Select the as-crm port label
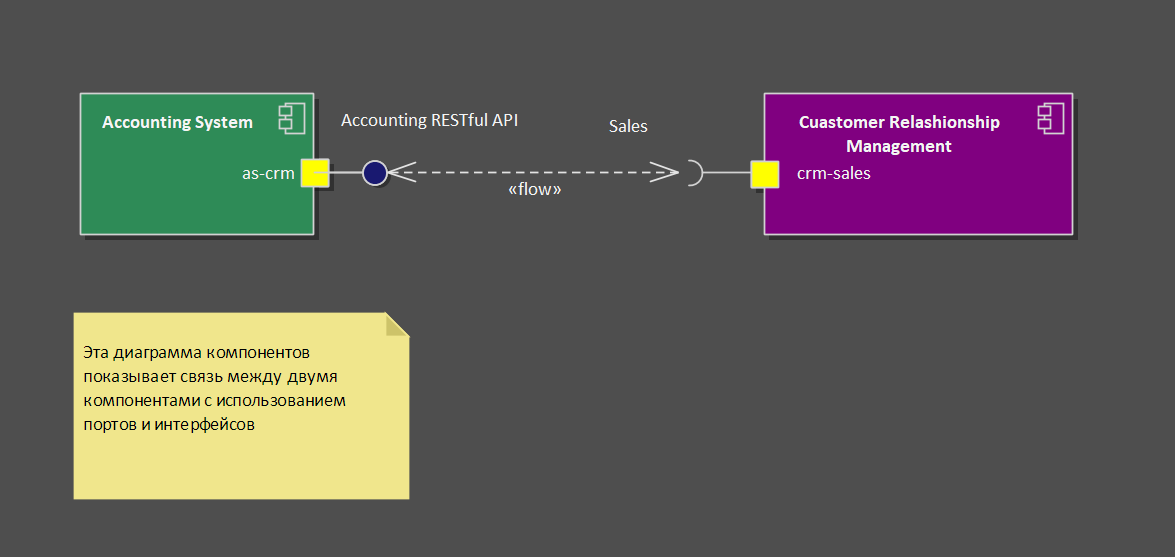The width and height of the screenshot is (1175, 557). click(x=268, y=173)
